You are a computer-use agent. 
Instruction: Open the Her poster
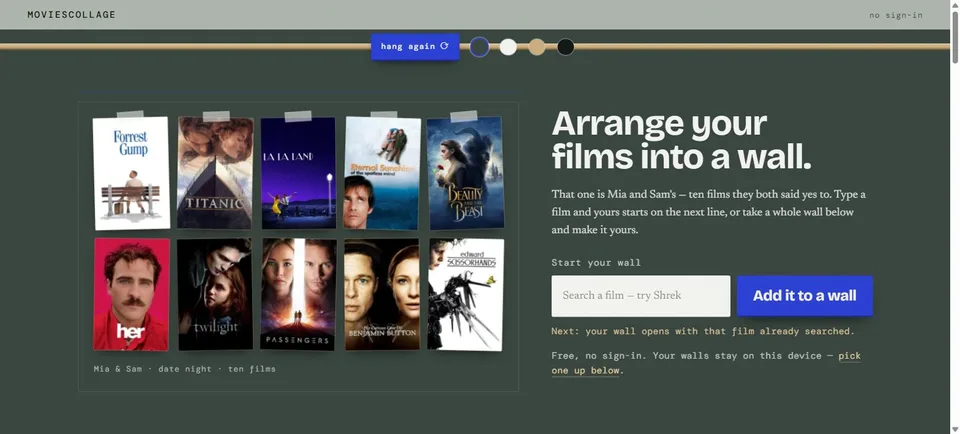[131, 294]
